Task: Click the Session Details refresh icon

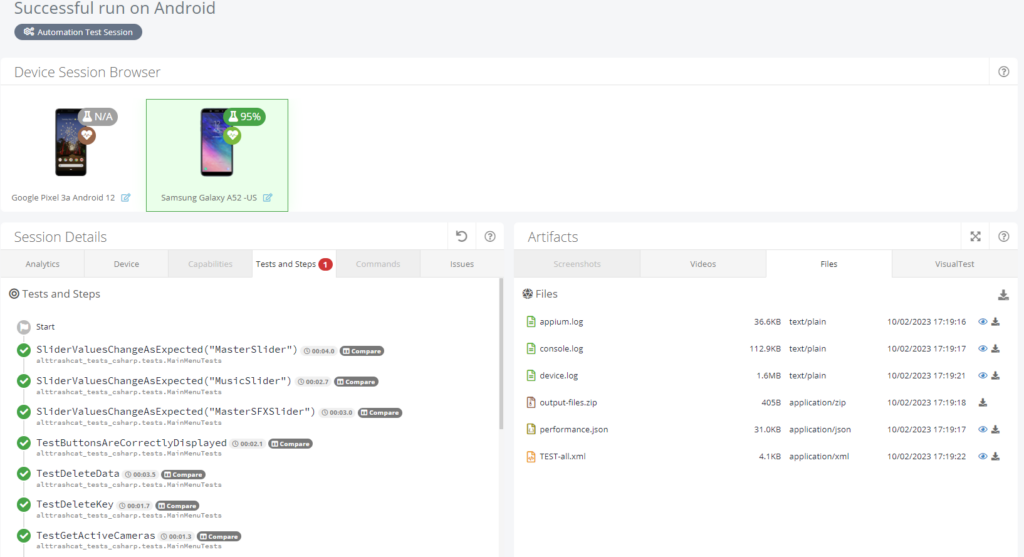Action: 462,236
